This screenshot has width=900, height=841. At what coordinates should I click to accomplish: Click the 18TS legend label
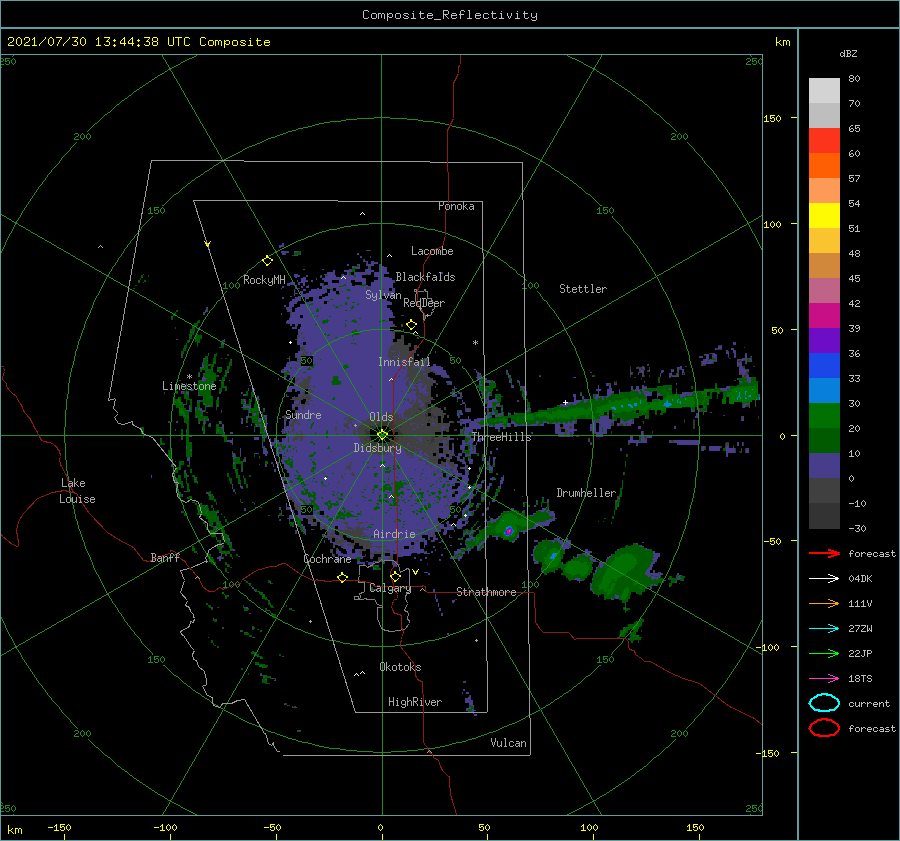click(860, 679)
